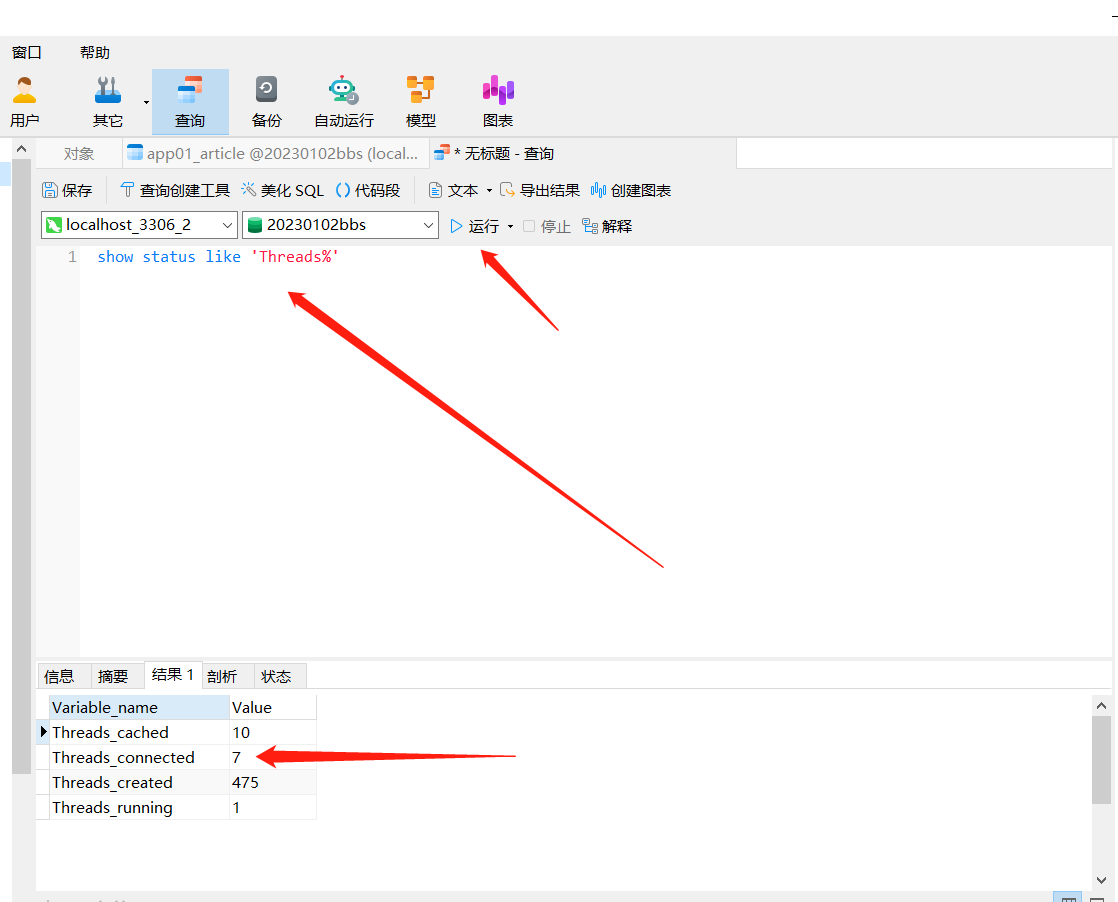Image resolution: width=1118 pixels, height=902 pixels.
Task: Click 导出结果 export results
Action: click(540, 190)
